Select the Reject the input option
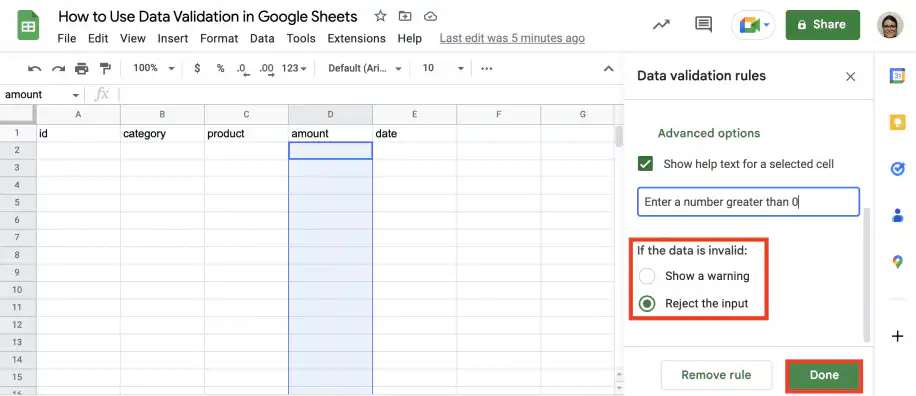Image resolution: width=916 pixels, height=396 pixels. pyautogui.click(x=647, y=304)
